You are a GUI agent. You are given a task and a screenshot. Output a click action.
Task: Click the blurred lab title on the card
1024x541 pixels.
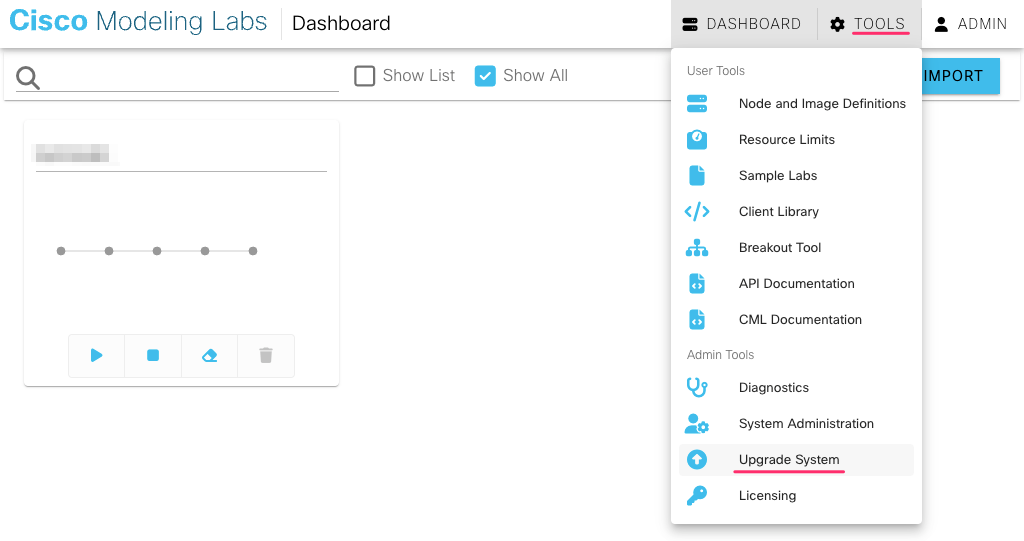[x=72, y=154]
